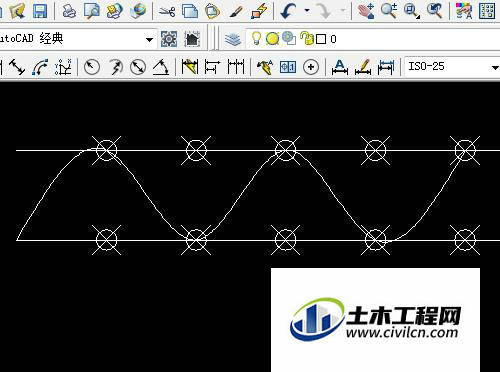This screenshot has width=500, height=372.
Task: Open the layer list showing 0
Action: click(373, 39)
